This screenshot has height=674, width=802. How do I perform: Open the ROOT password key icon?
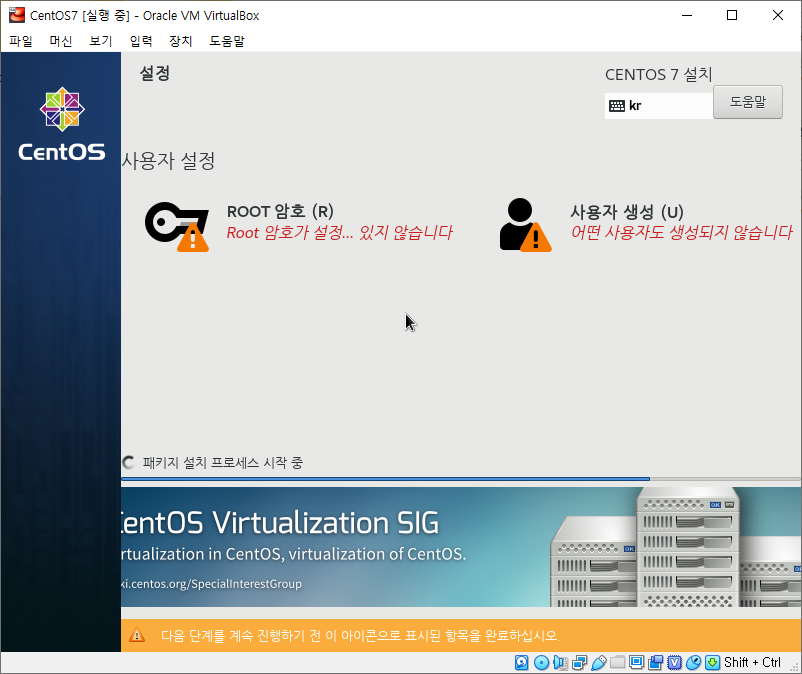click(177, 227)
